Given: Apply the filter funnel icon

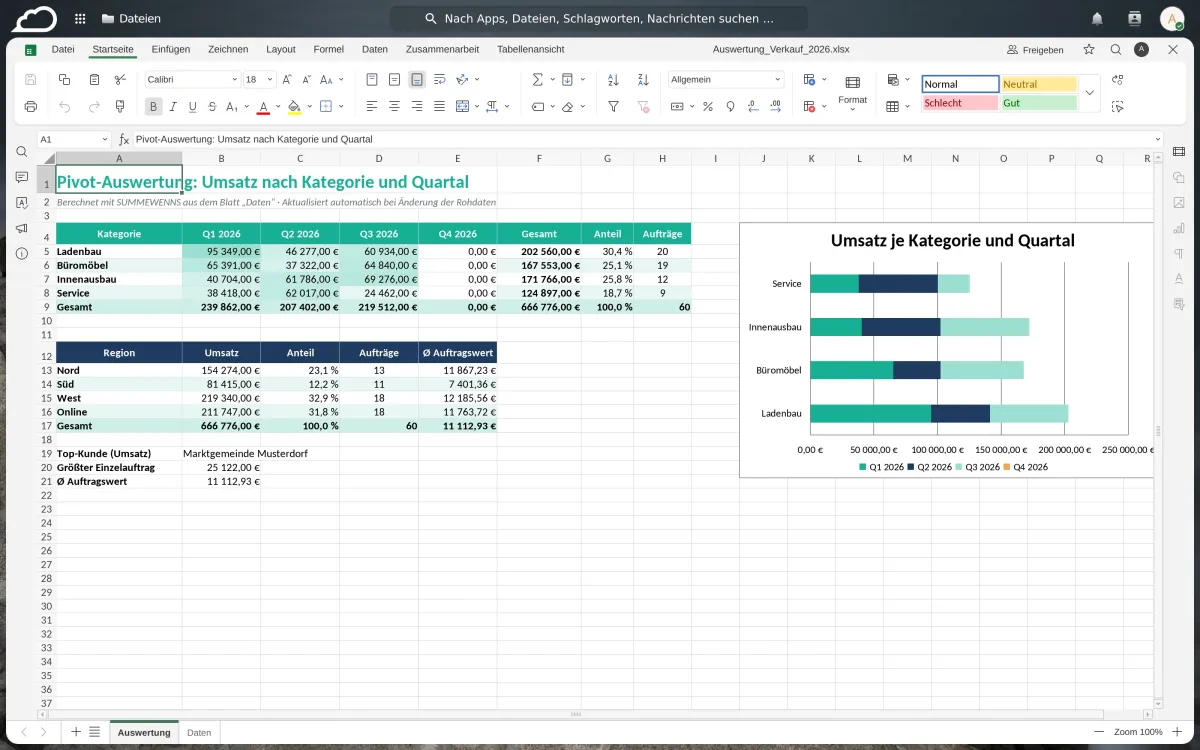Looking at the screenshot, I should (x=614, y=106).
